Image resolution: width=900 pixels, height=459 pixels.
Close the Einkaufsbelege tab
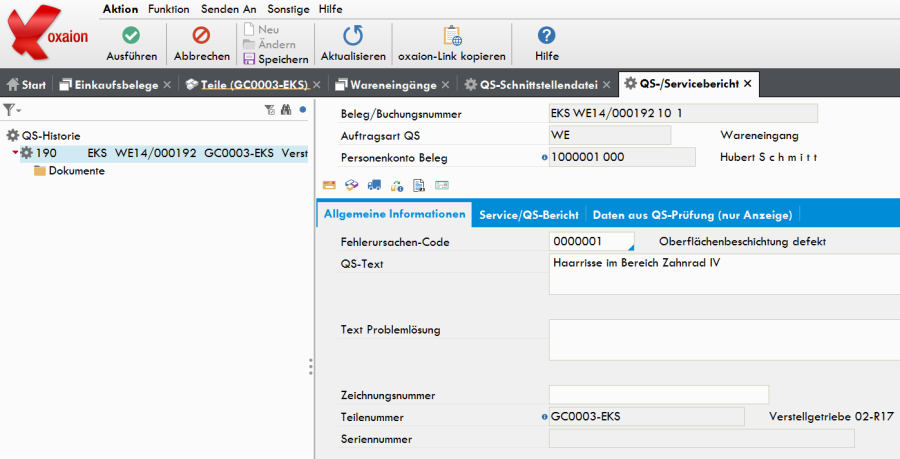pyautogui.click(x=167, y=85)
